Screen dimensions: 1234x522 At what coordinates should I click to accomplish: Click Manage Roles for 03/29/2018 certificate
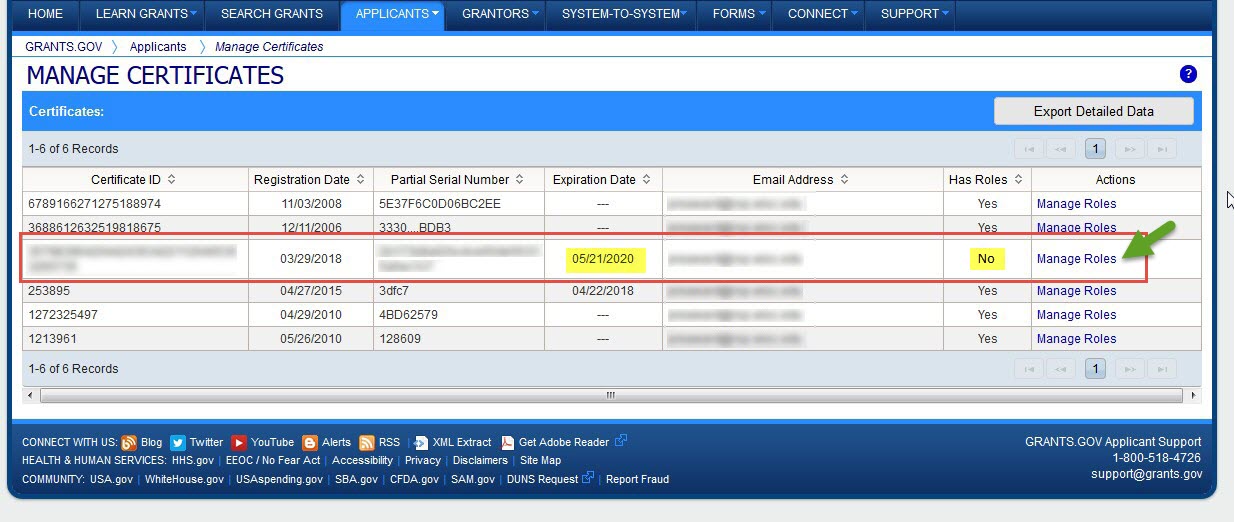(x=1076, y=259)
